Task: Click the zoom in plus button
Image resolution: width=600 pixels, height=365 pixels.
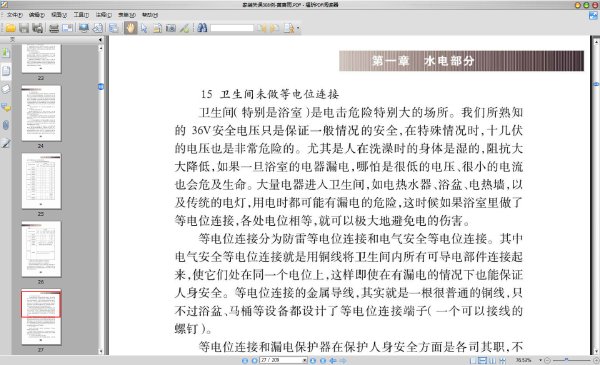Action: tap(596, 360)
